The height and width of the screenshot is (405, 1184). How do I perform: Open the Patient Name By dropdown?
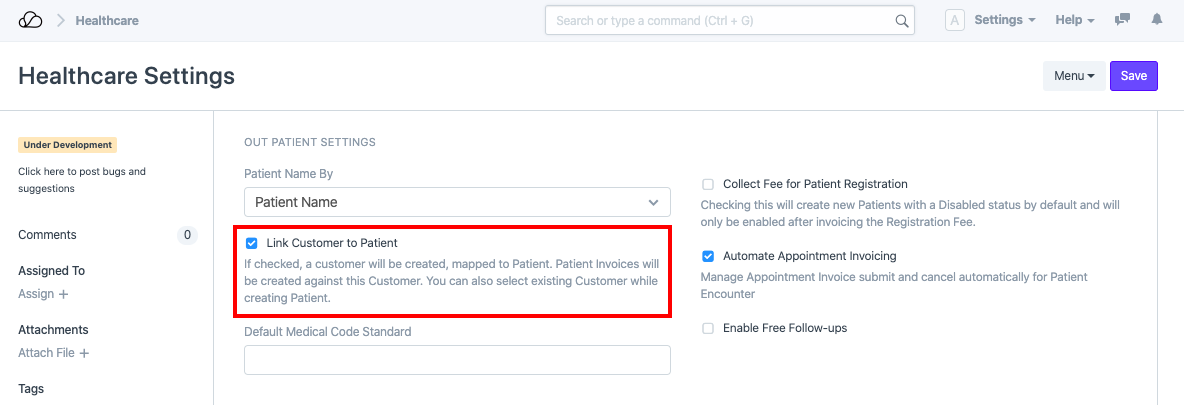click(x=457, y=202)
